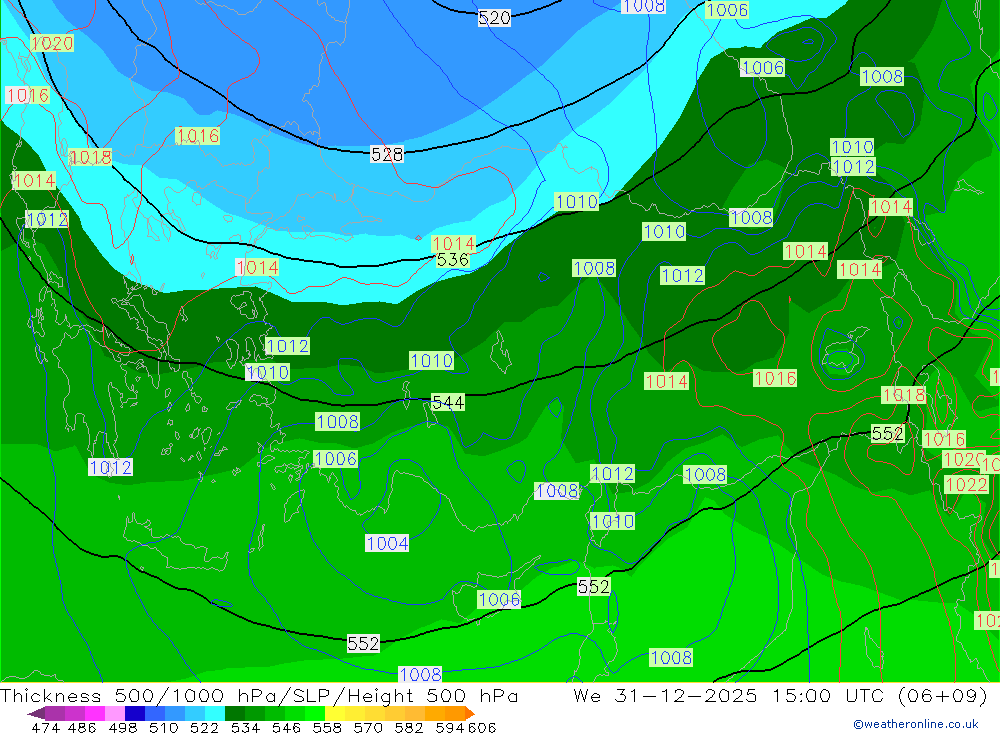
Task: Select the blue 1004 pressure label
Action: pyautogui.click(x=387, y=544)
